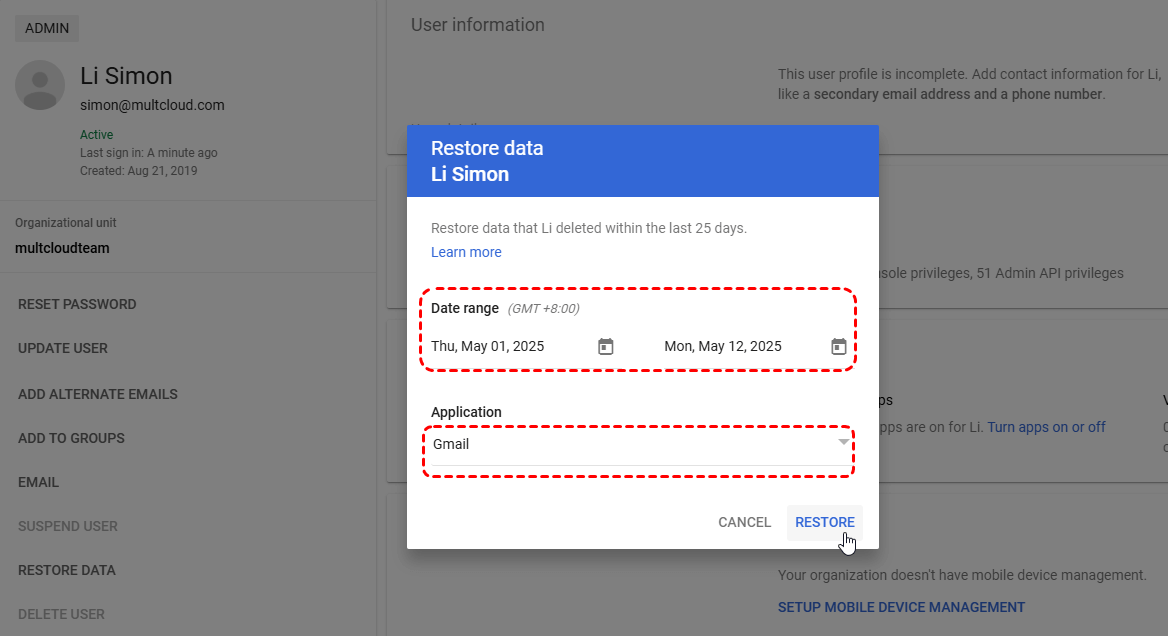
Task: Click the Li Simon name heading
Action: tap(127, 75)
